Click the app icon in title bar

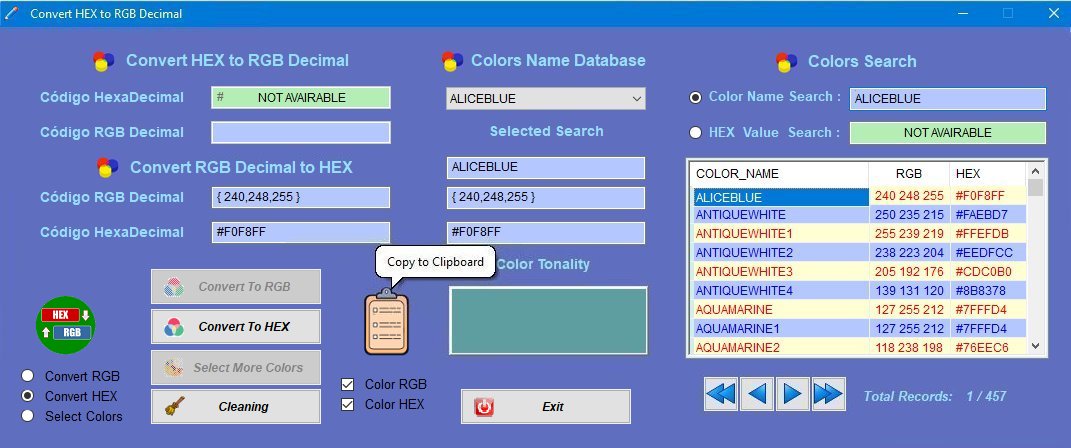point(12,13)
